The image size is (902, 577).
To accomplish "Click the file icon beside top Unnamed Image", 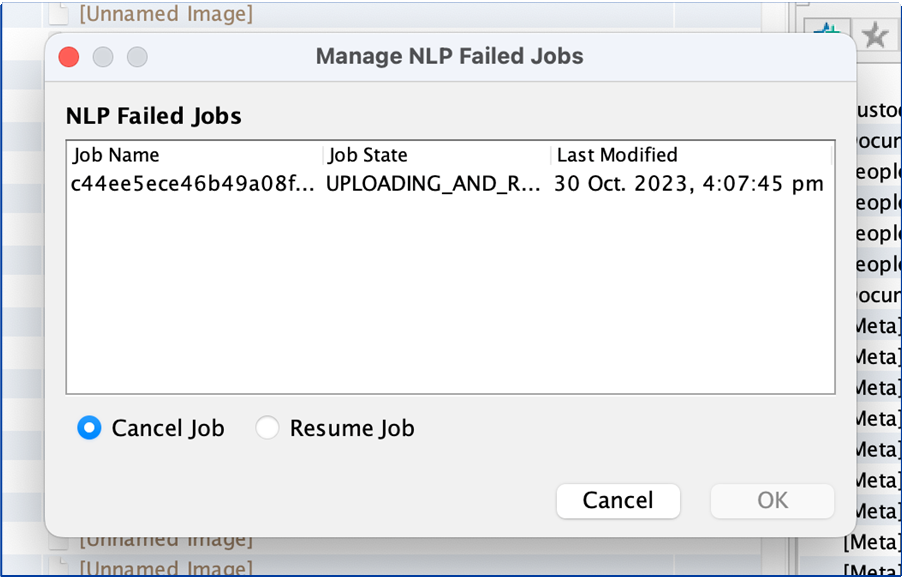I will (58, 13).
